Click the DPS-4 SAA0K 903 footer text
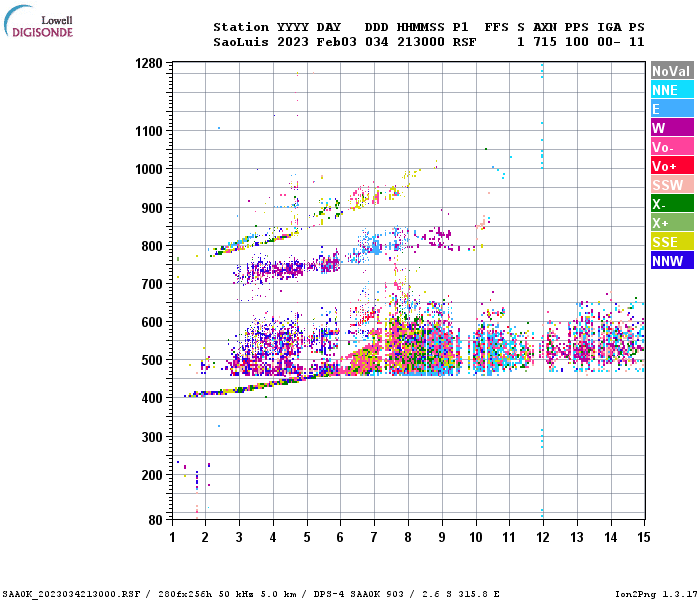The height and width of the screenshot is (600, 700). click(x=358, y=594)
